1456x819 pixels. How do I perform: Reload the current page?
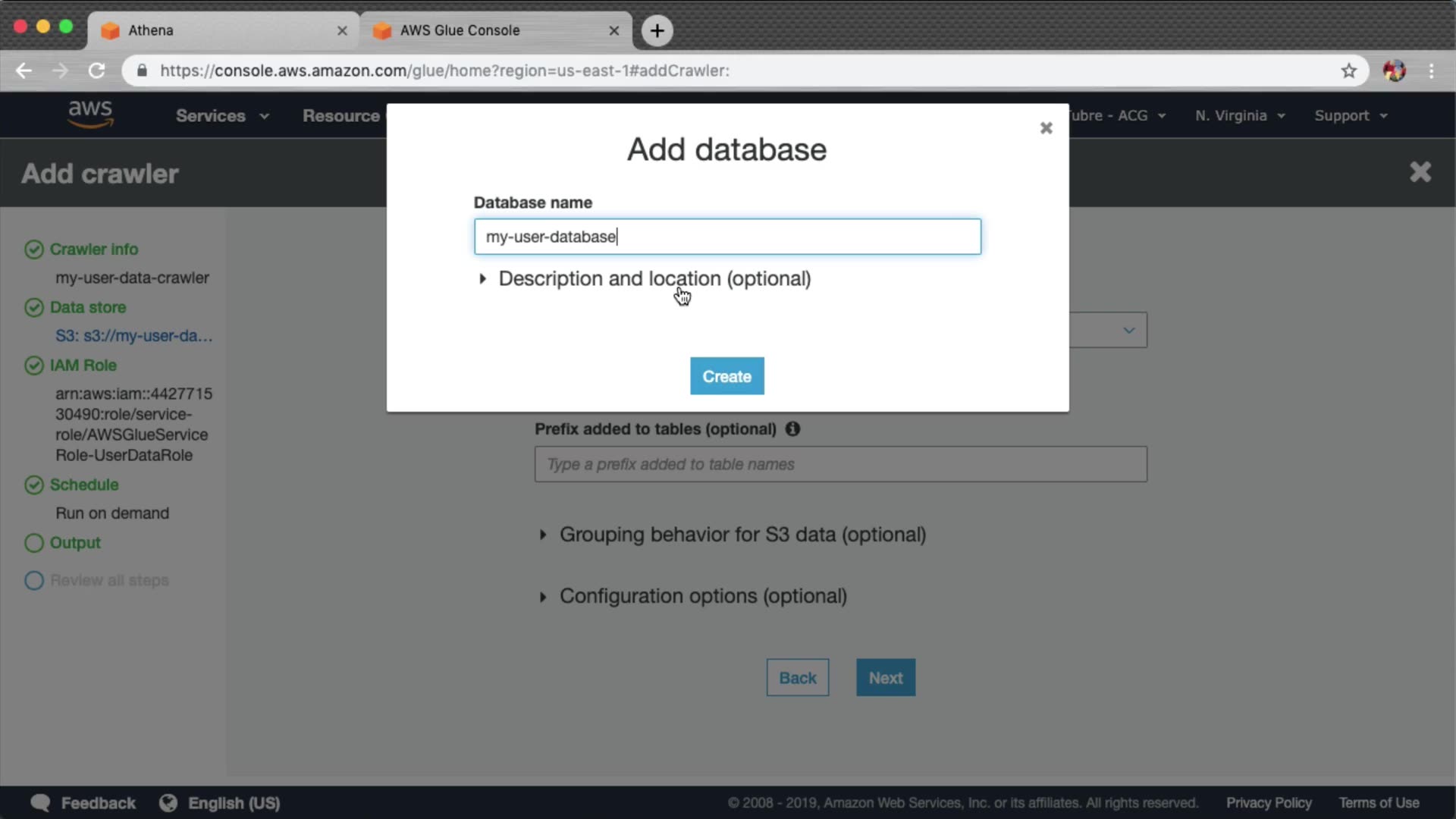click(x=96, y=71)
